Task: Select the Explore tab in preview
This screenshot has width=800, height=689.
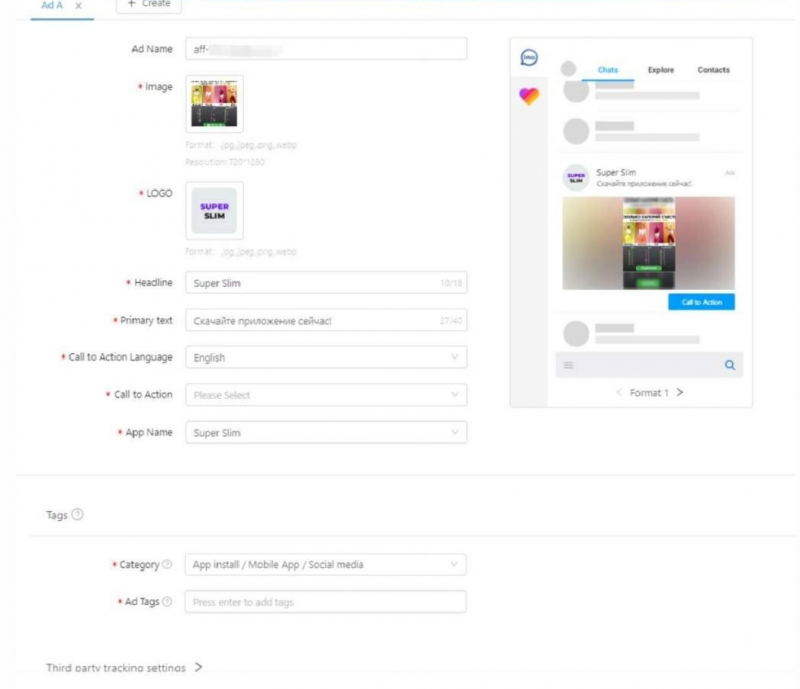Action: [661, 70]
